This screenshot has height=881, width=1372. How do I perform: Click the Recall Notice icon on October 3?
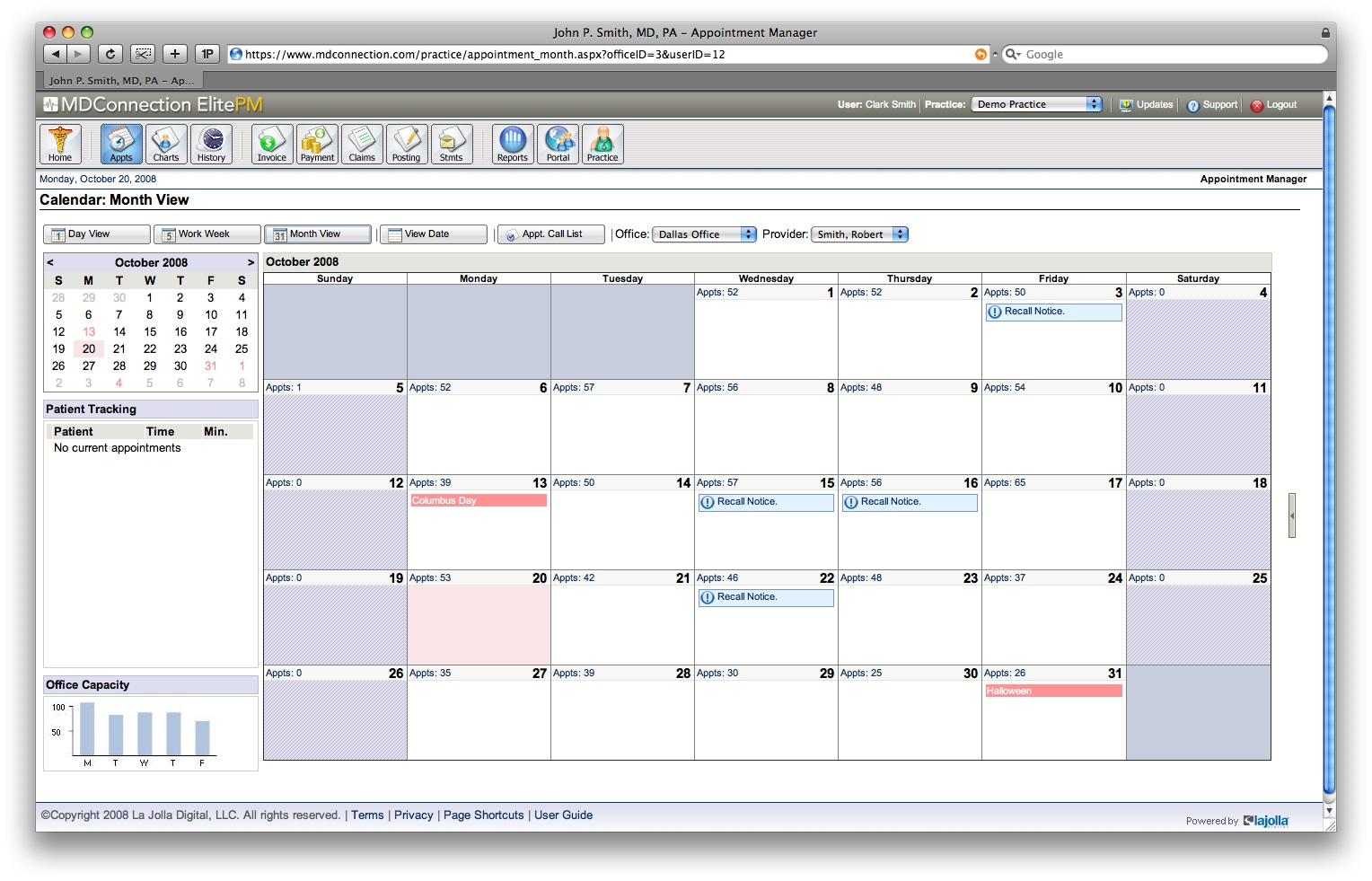[x=995, y=312]
